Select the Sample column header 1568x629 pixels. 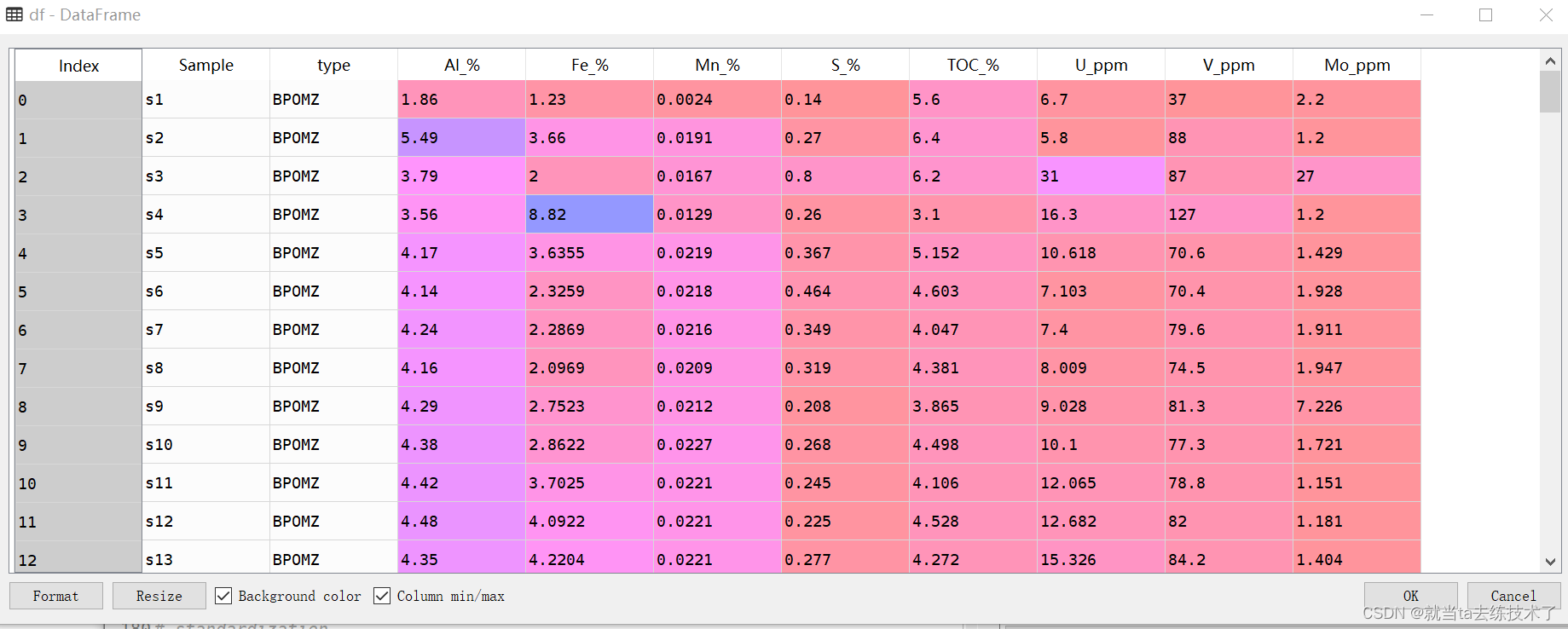(x=206, y=65)
